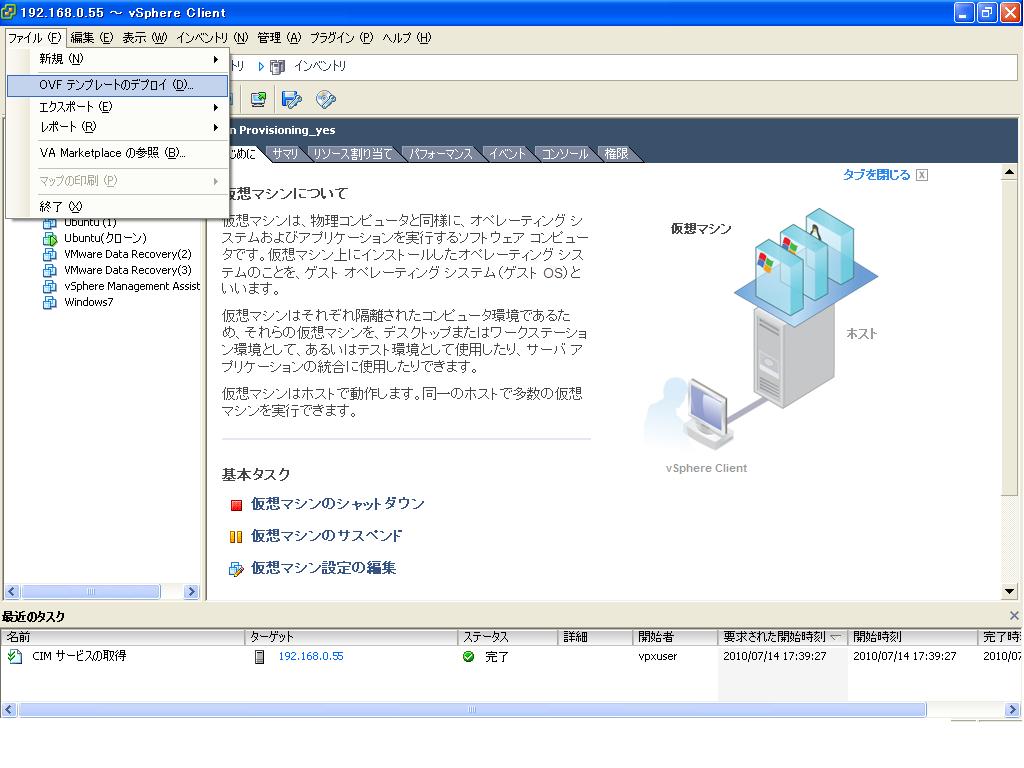Switch to the サマリ tab
The height and width of the screenshot is (768, 1024).
tap(285, 154)
